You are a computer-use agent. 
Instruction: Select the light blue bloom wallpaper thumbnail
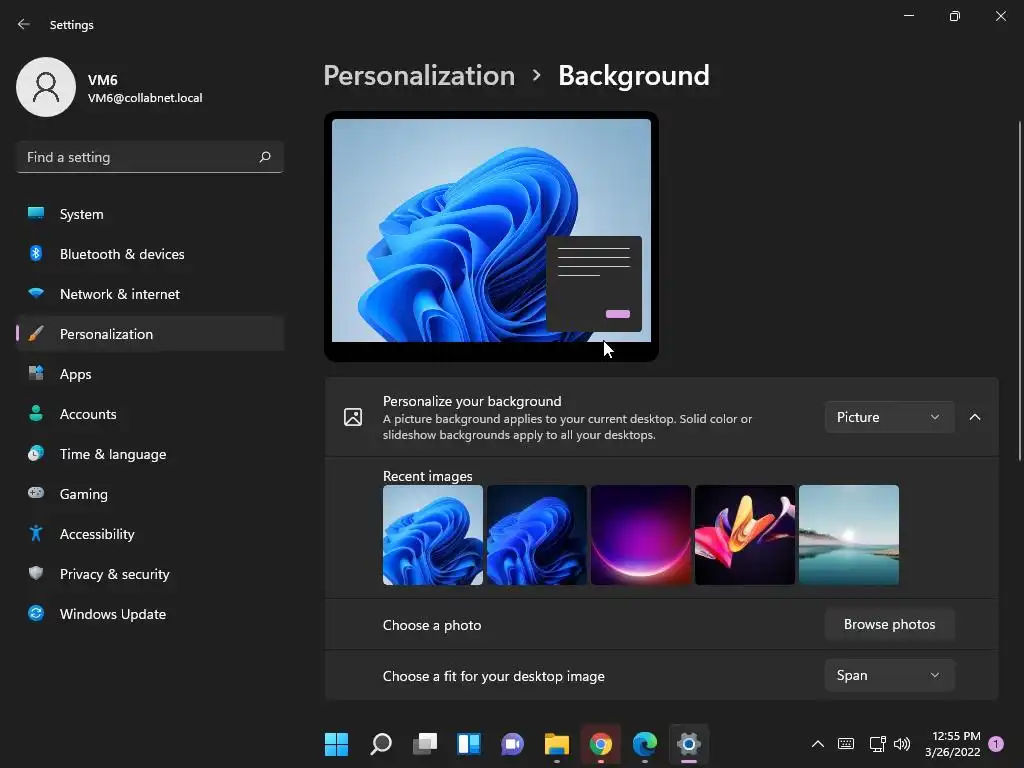tap(433, 535)
